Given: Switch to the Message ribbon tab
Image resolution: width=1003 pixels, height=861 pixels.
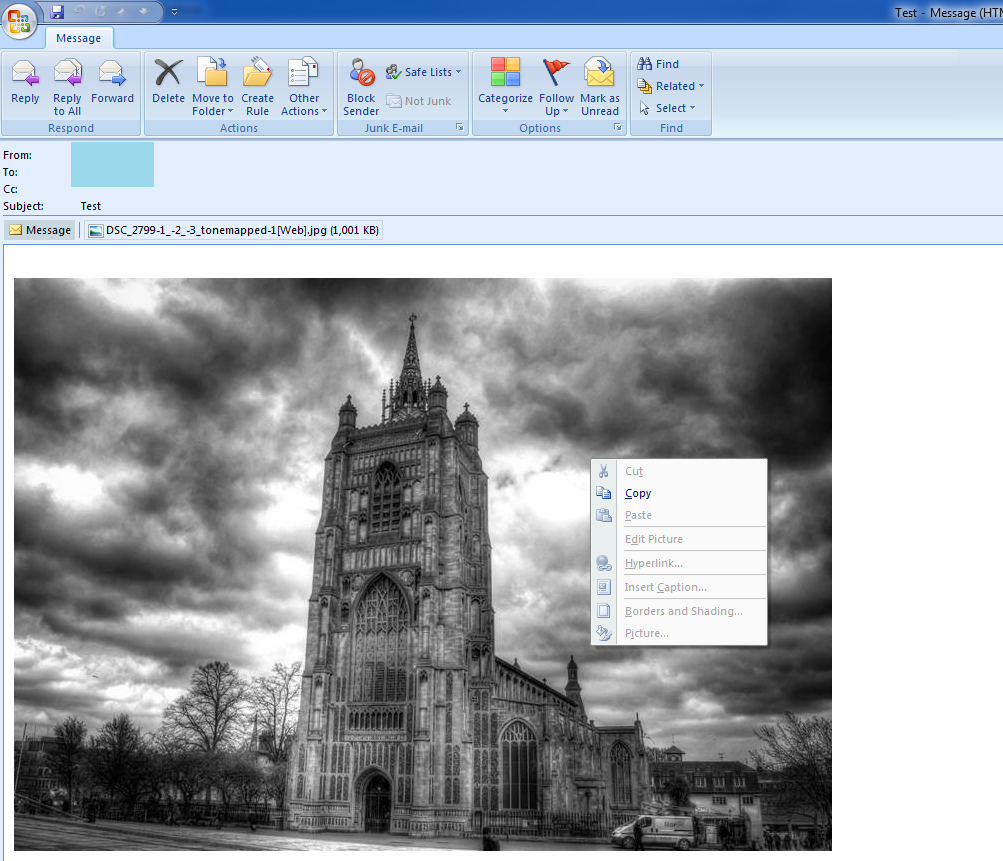Looking at the screenshot, I should pos(78,38).
